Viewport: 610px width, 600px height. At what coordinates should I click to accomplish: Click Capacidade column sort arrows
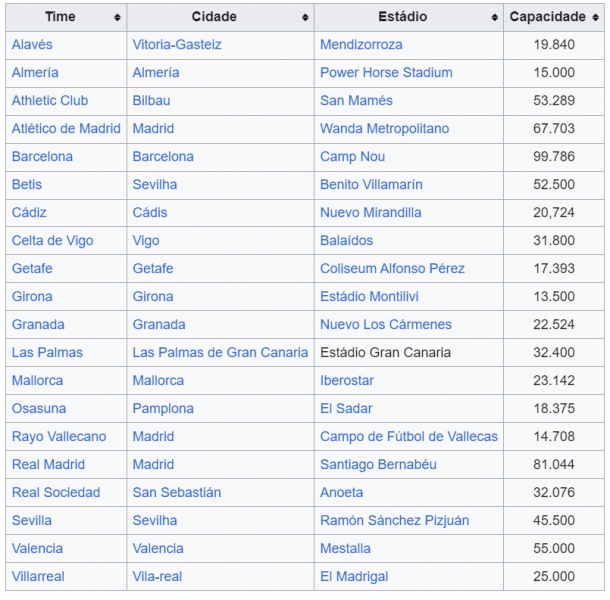(596, 18)
